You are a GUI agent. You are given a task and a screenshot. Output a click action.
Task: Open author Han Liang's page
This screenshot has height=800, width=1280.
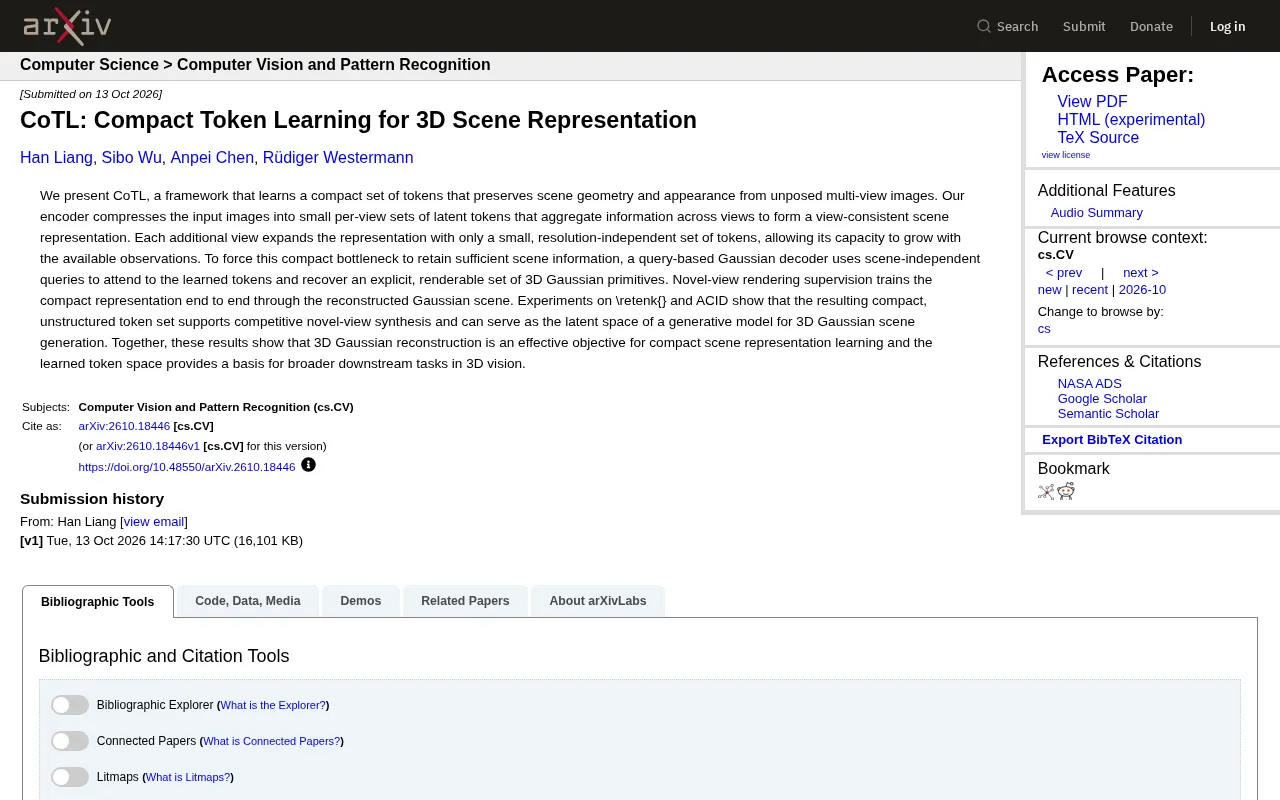pos(56,158)
